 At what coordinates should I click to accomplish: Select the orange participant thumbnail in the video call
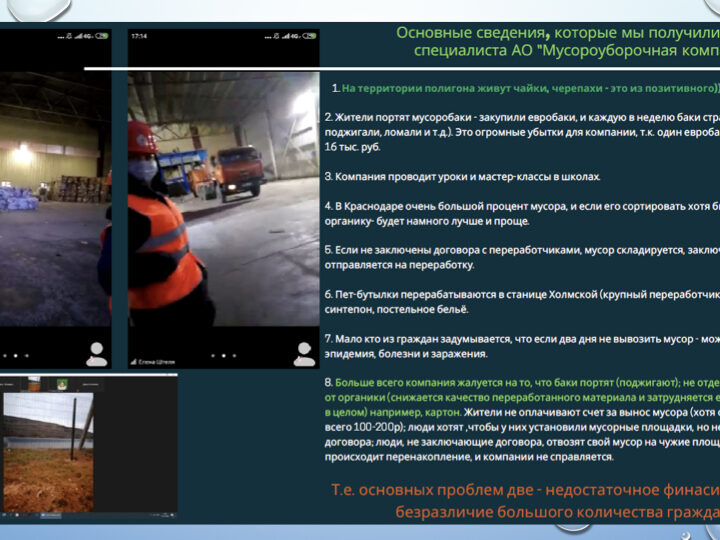(35, 383)
